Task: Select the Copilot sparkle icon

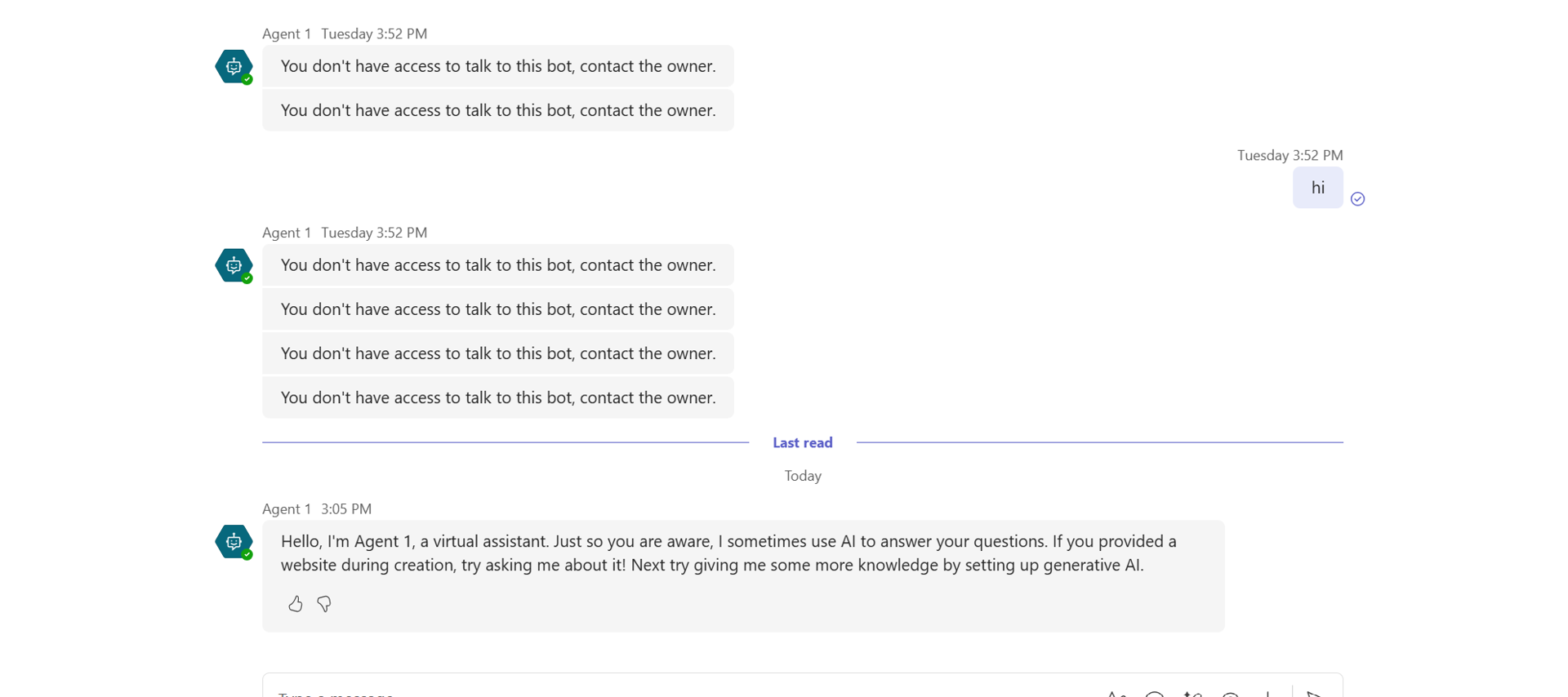Action: 1191,693
